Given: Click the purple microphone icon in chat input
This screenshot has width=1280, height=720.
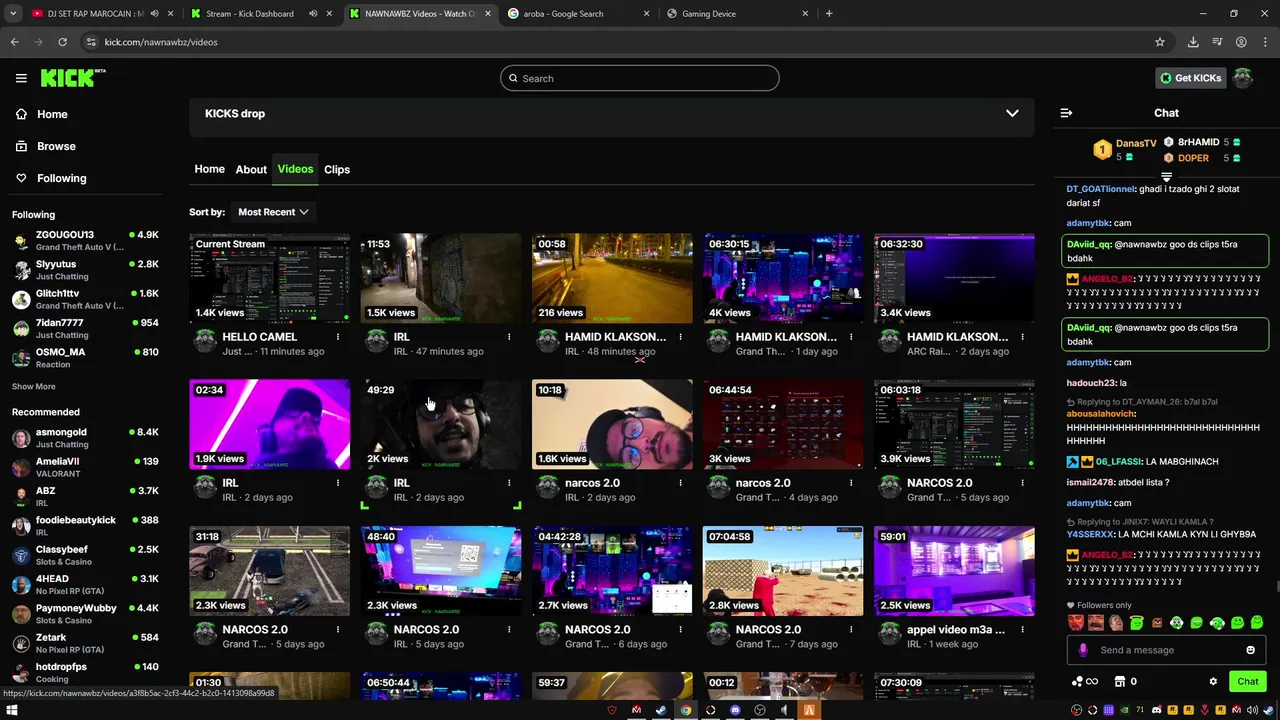Looking at the screenshot, I should pos(1083,650).
